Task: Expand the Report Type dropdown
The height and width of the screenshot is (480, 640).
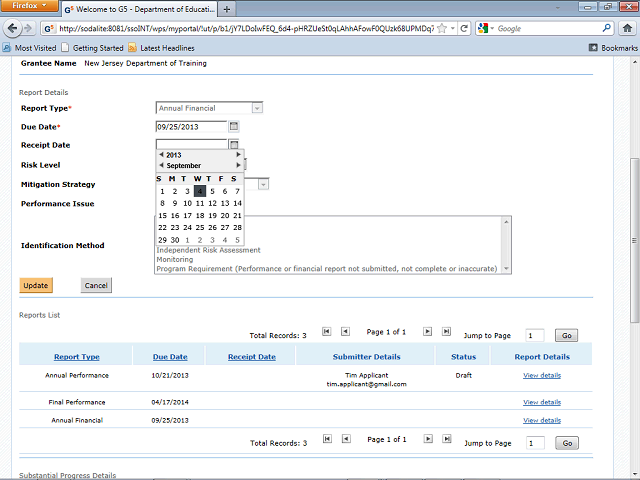Action: coord(257,108)
